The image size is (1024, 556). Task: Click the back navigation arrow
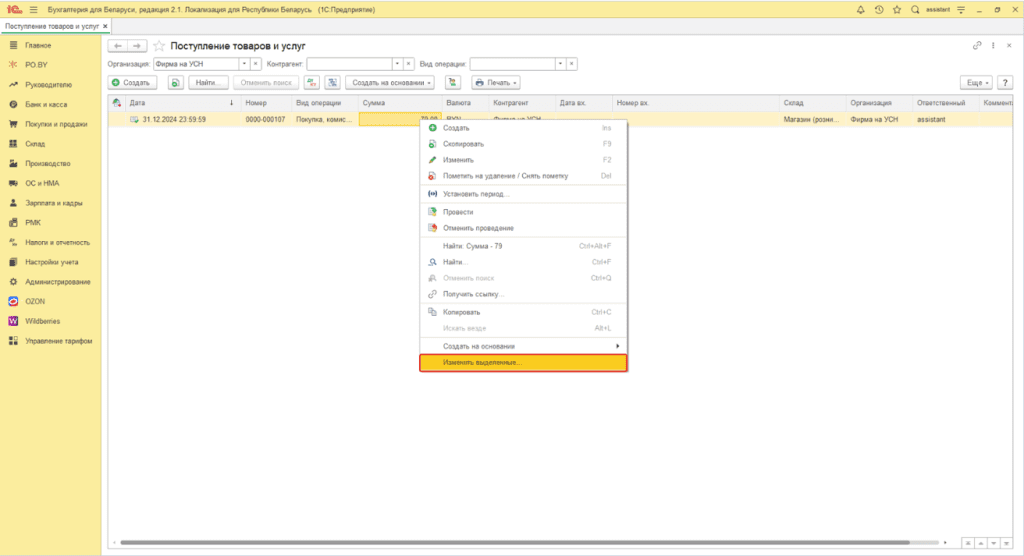[x=117, y=46]
